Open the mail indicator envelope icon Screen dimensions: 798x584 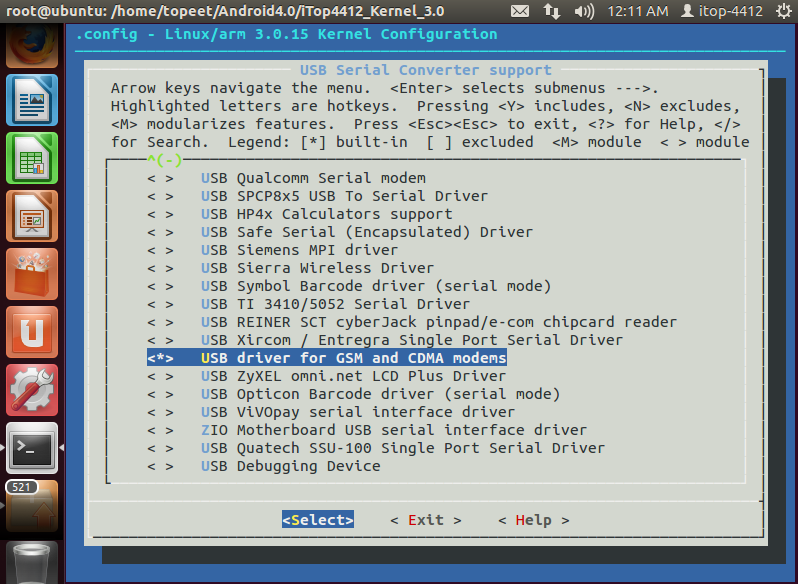pos(520,11)
